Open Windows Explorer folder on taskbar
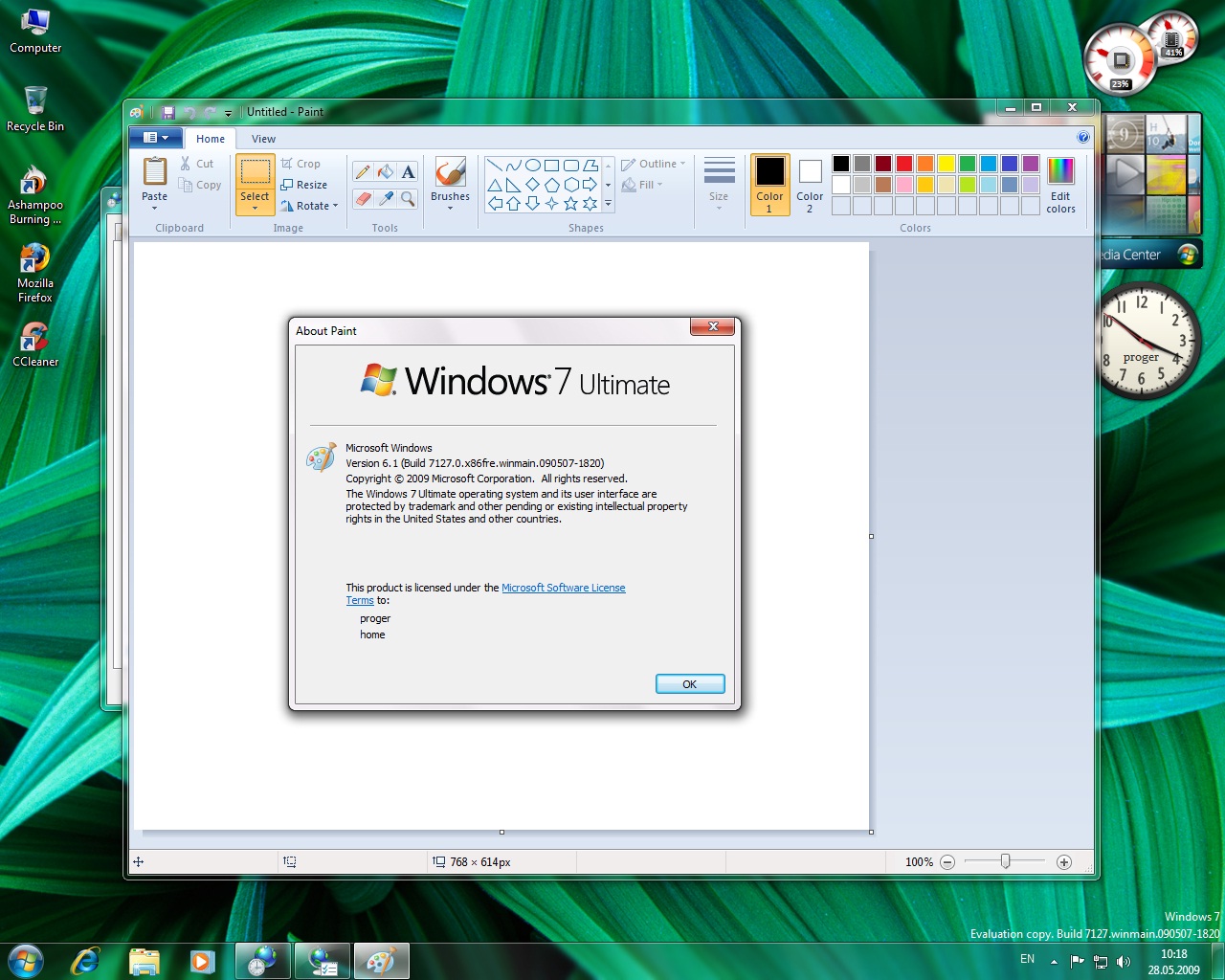The width and height of the screenshot is (1225, 980). pos(144,961)
